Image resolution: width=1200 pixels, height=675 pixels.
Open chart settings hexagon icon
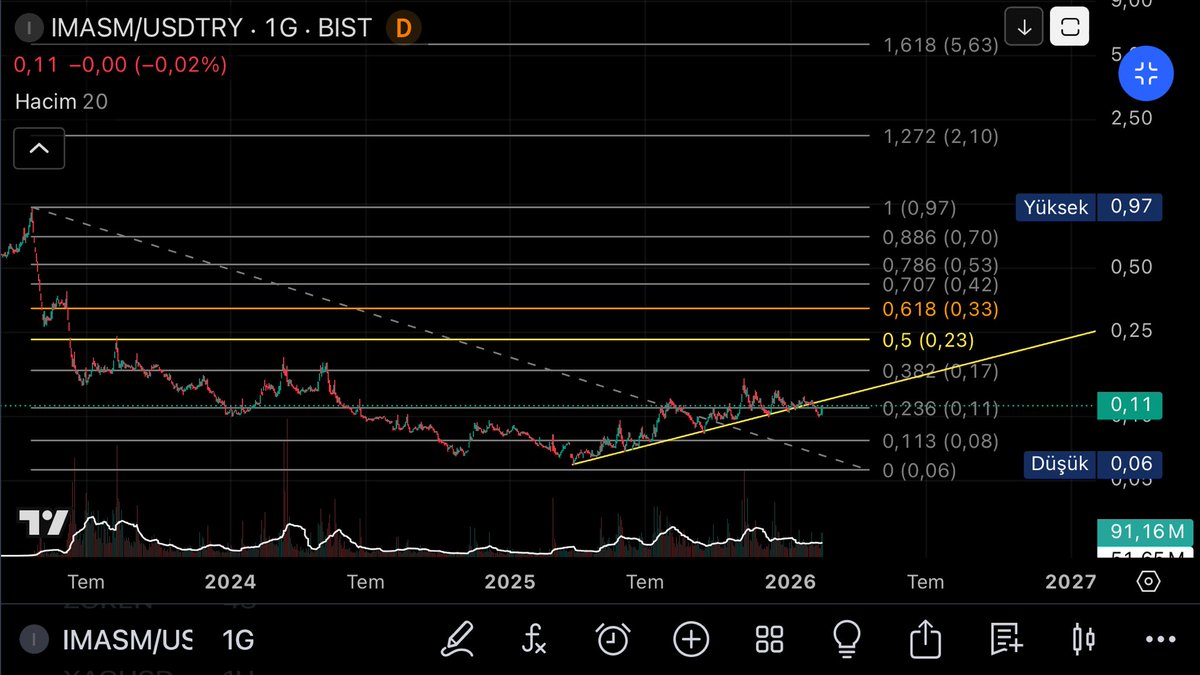click(1148, 581)
